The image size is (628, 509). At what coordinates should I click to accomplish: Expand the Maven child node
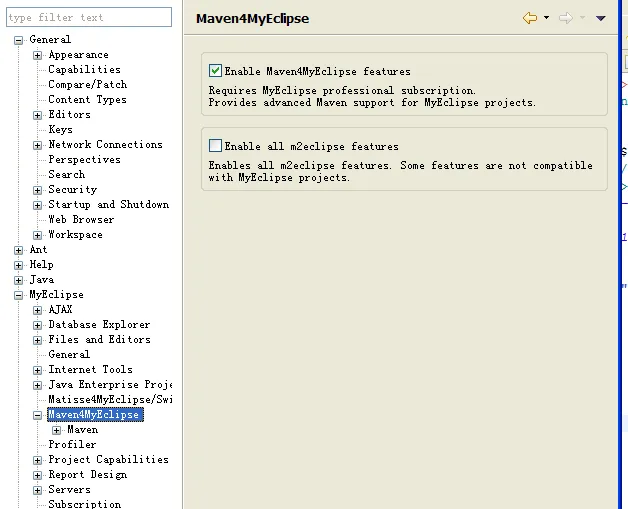click(56, 431)
